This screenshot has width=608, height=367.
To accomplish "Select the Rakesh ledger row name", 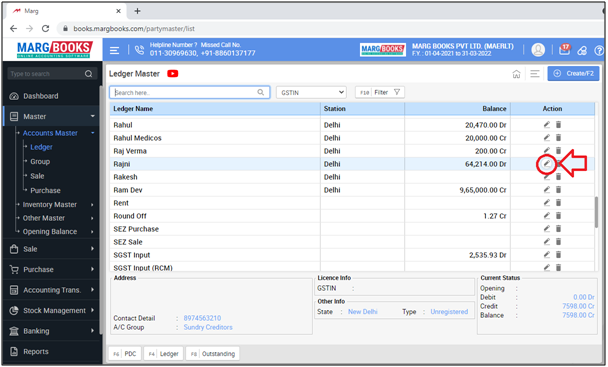I will click(x=125, y=177).
